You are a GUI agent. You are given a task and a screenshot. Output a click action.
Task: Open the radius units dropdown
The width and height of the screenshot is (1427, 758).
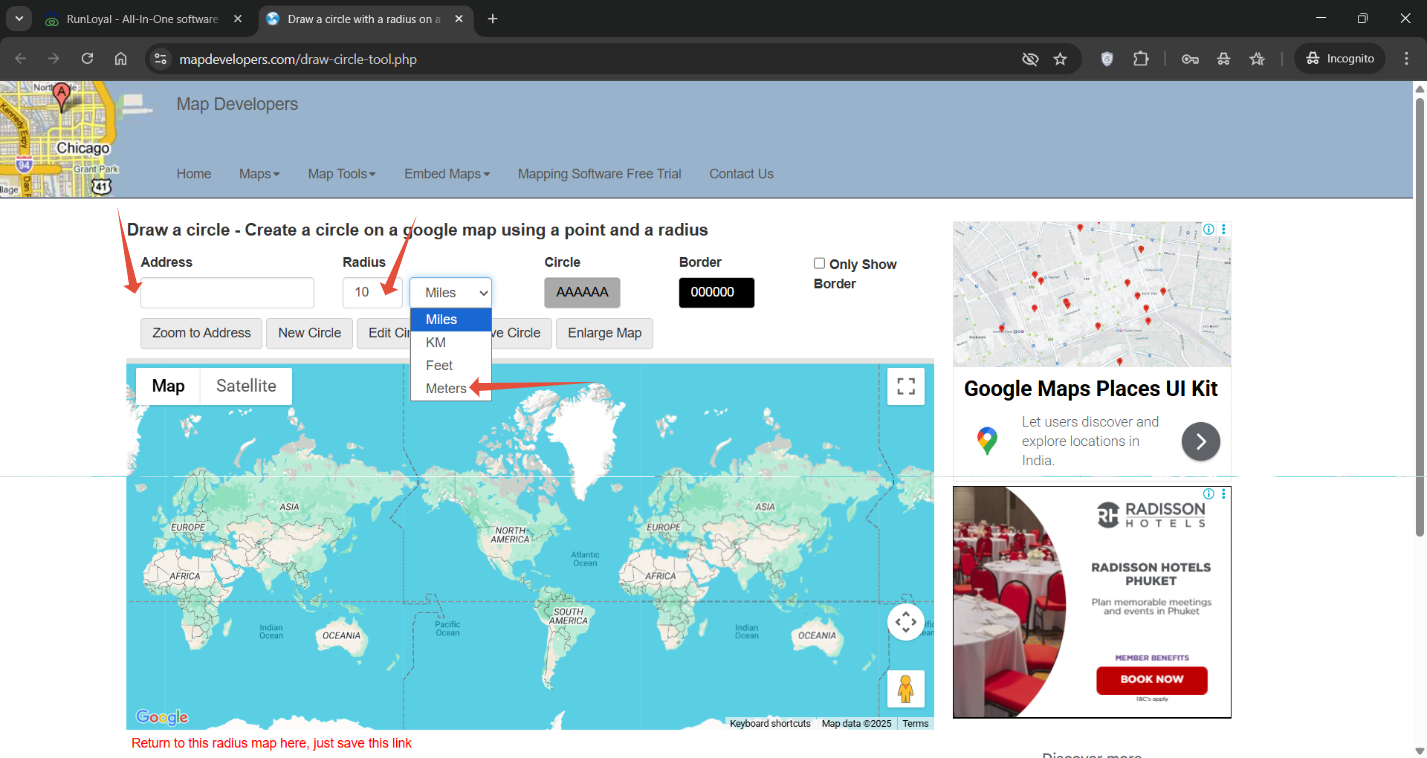pyautogui.click(x=450, y=292)
